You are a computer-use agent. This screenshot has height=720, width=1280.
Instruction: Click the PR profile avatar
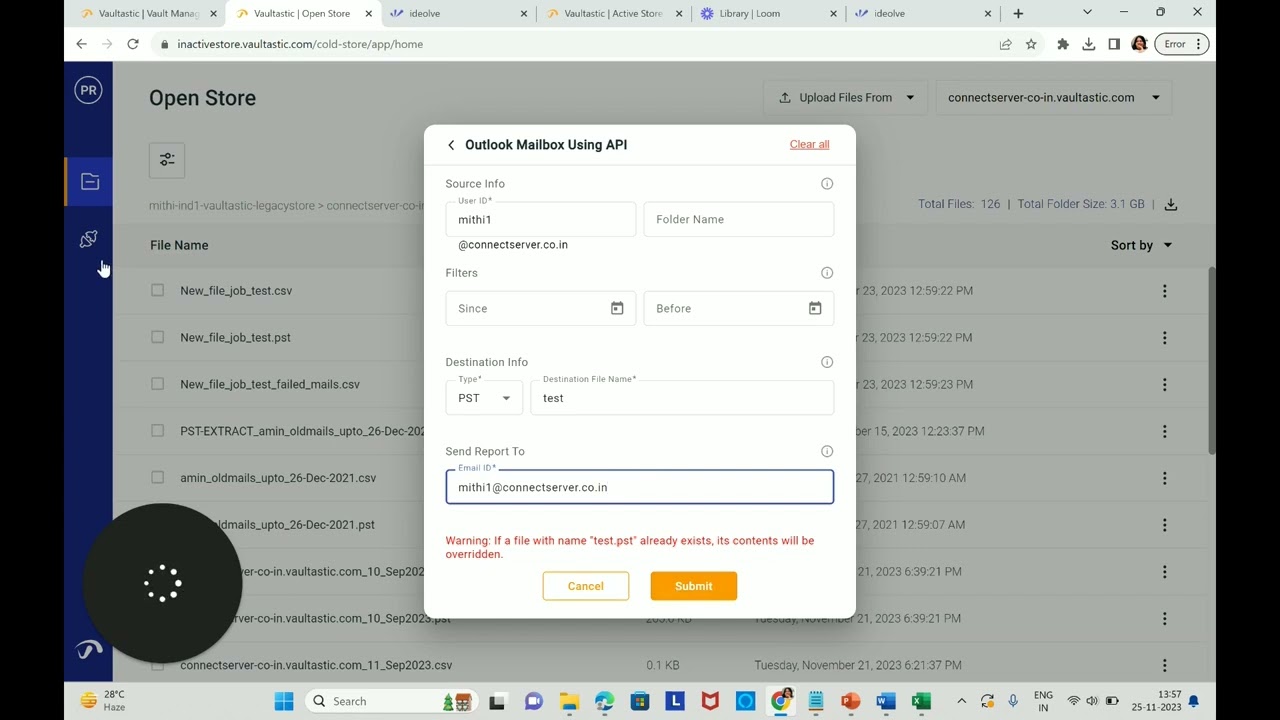coord(89,90)
